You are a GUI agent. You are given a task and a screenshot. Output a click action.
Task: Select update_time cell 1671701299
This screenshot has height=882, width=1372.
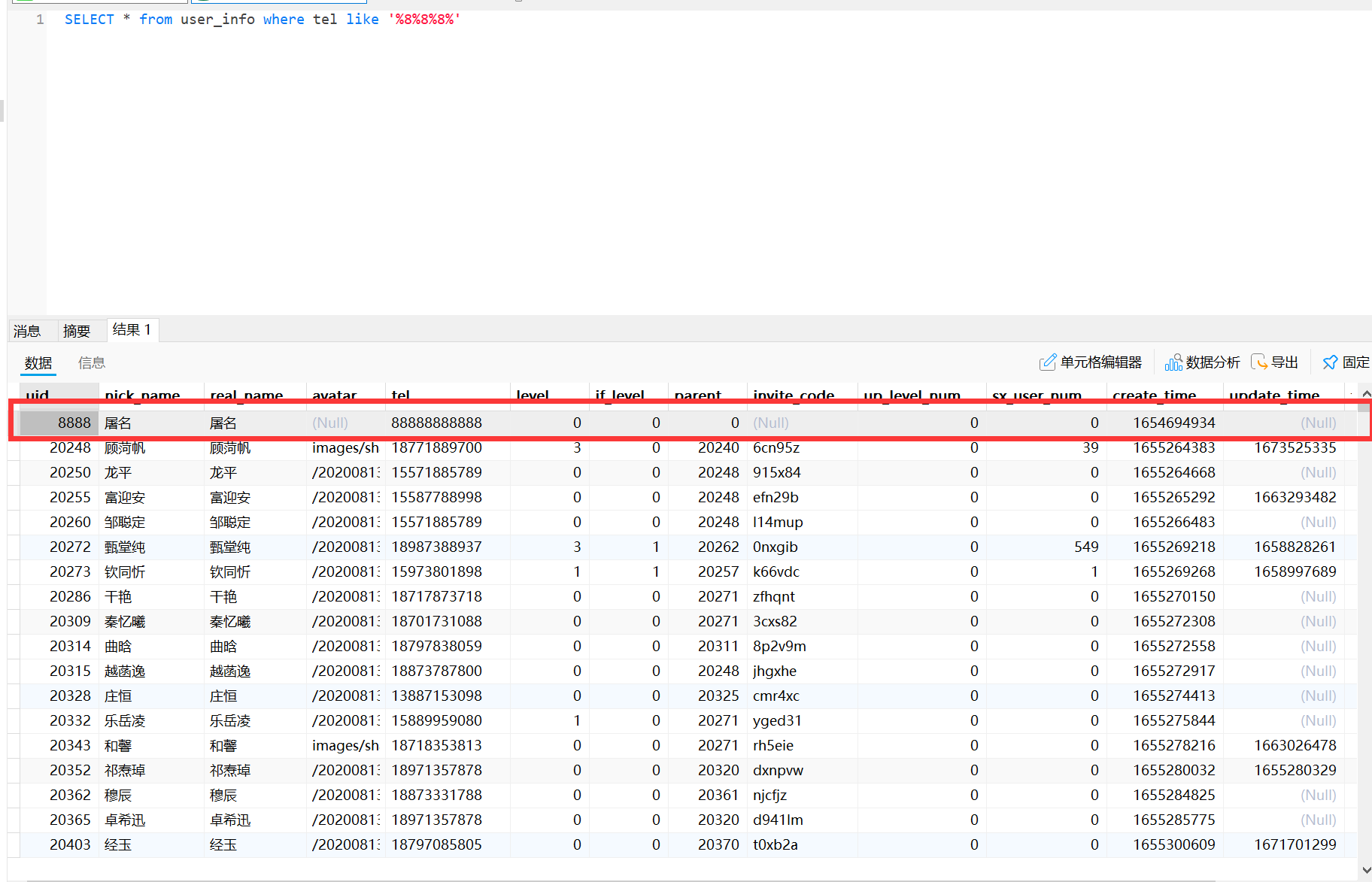pos(1282,844)
